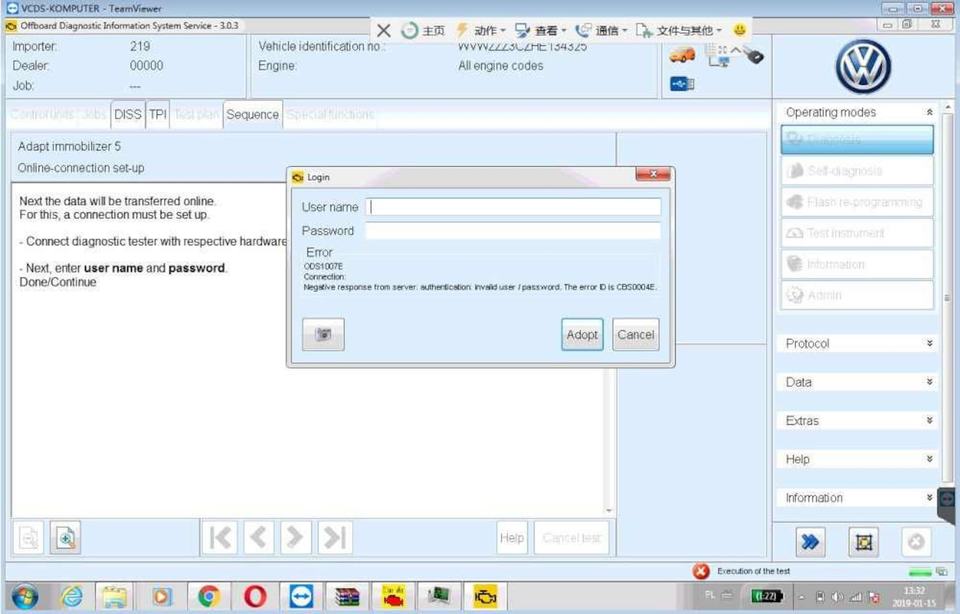Image resolution: width=960 pixels, height=614 pixels.
Task: Select Test instrument mode
Action: (857, 233)
